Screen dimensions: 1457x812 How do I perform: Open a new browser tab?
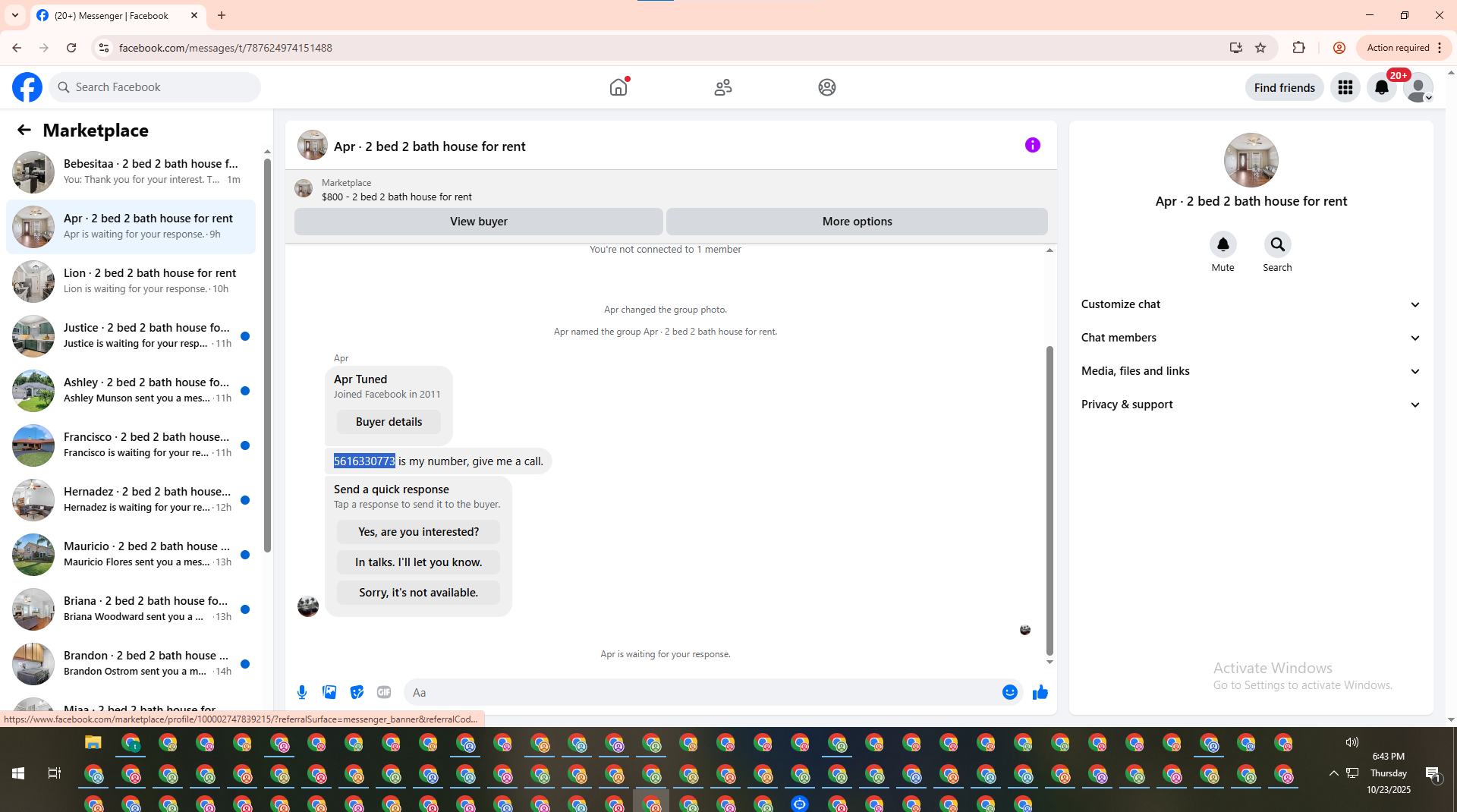coord(222,15)
